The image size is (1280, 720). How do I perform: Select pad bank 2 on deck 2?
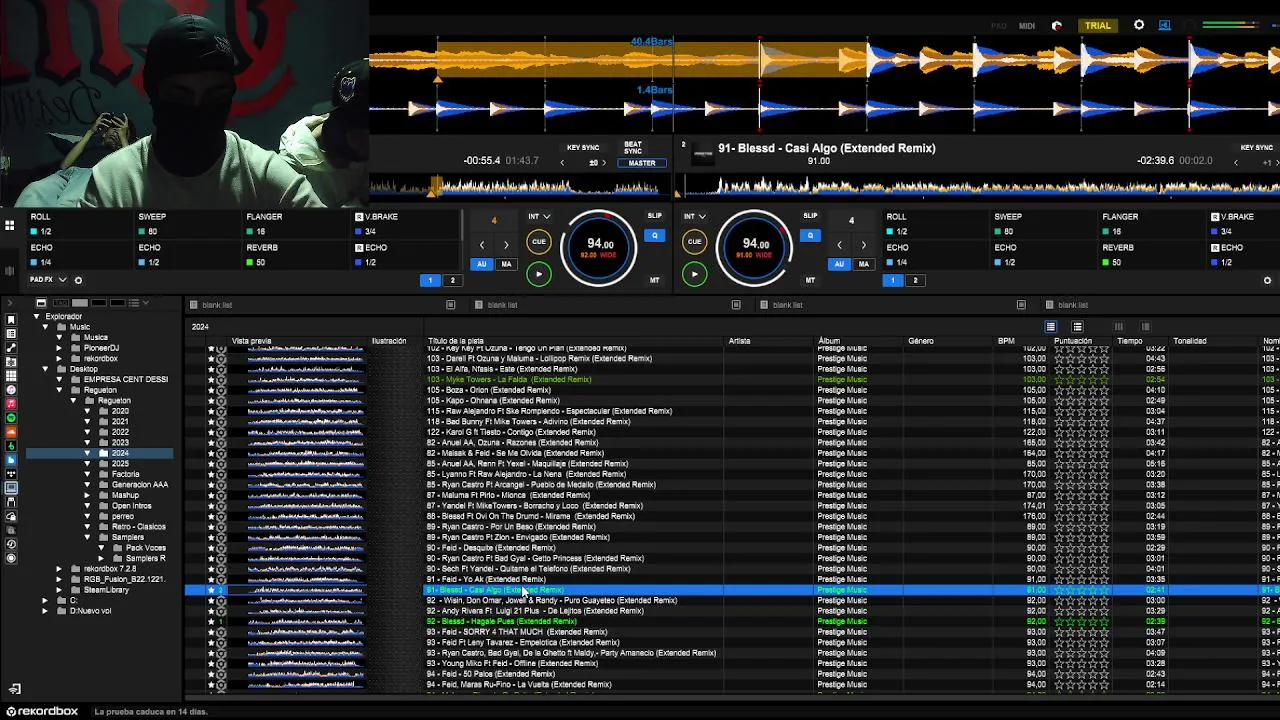coord(915,280)
